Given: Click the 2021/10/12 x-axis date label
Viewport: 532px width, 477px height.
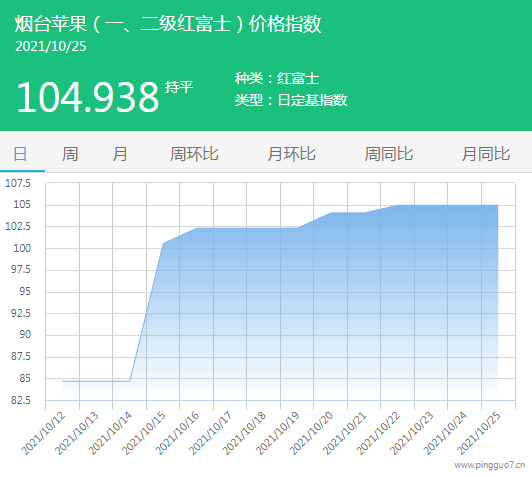Looking at the screenshot, I should point(43,433).
